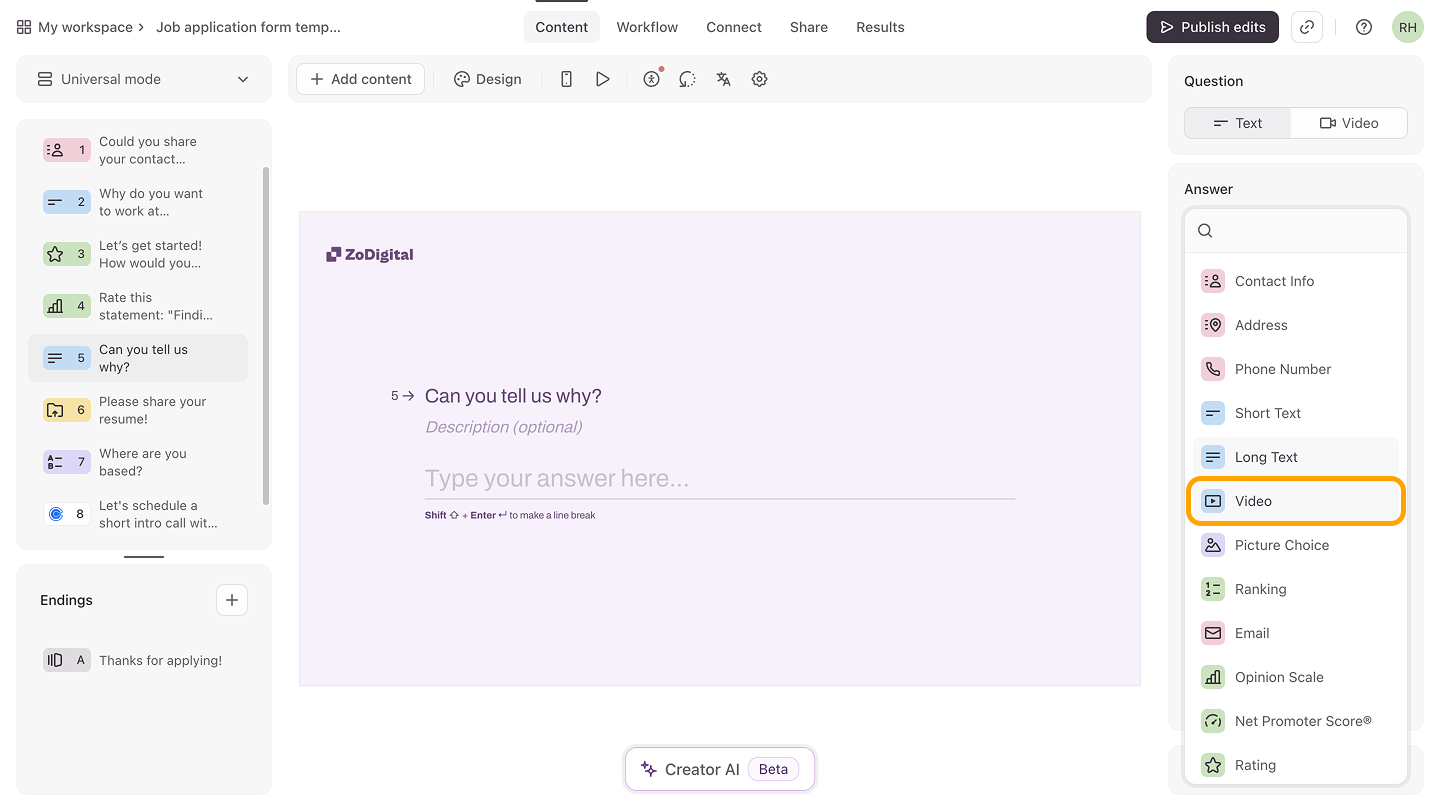This screenshot has width=1440, height=811.
Task: Open the help question mark icon
Action: 1364,27
